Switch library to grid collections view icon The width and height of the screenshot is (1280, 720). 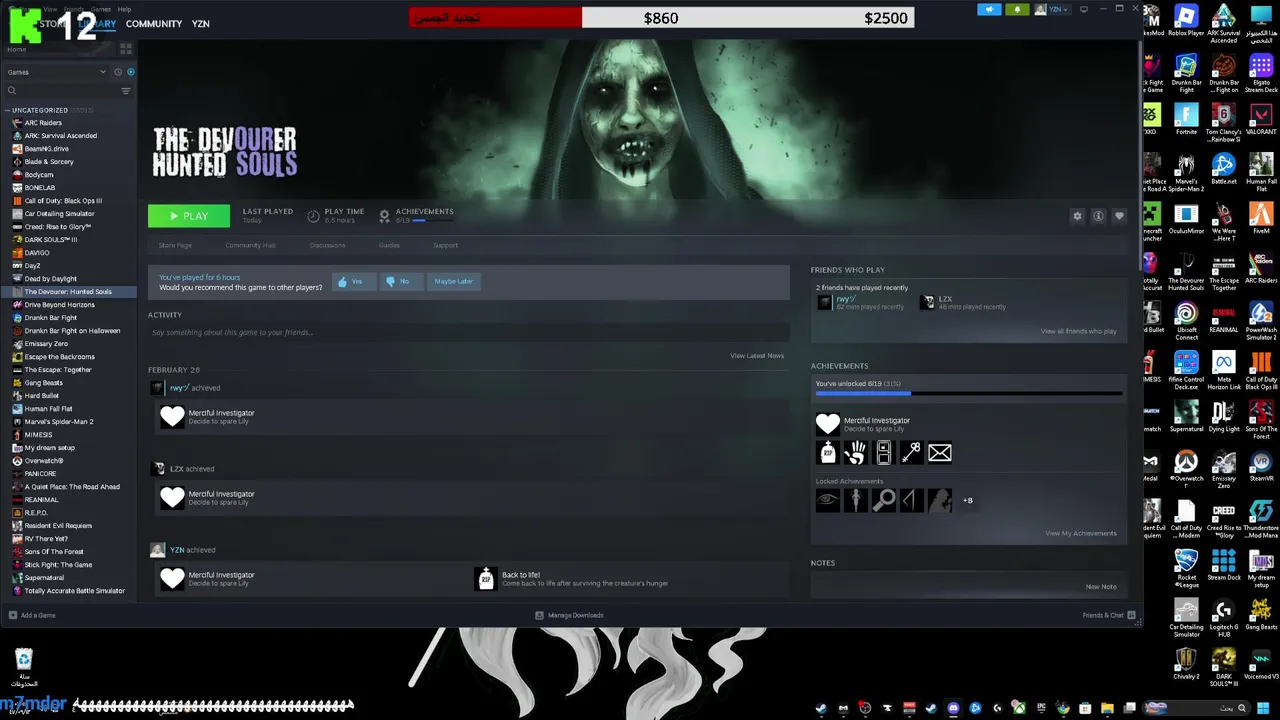(126, 48)
